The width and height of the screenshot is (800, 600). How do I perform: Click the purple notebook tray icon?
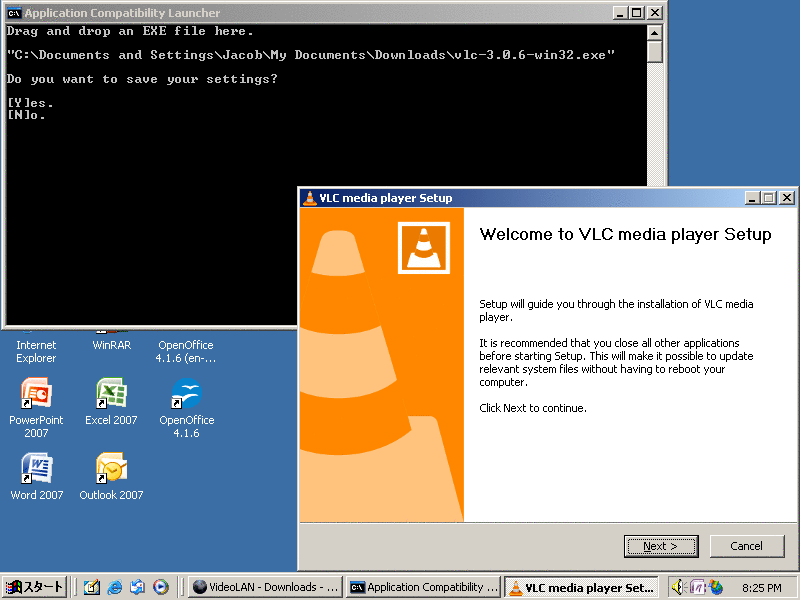(697, 588)
